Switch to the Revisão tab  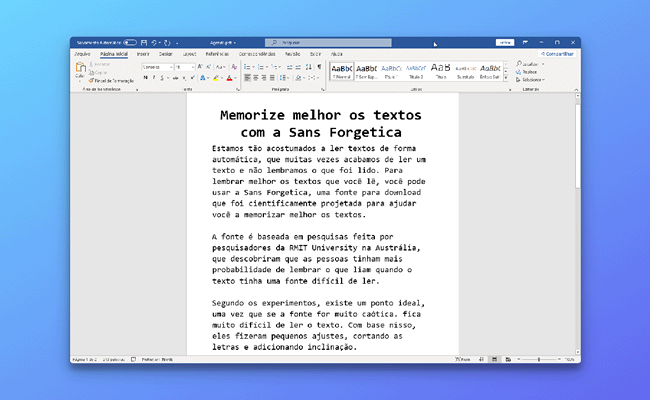point(292,54)
